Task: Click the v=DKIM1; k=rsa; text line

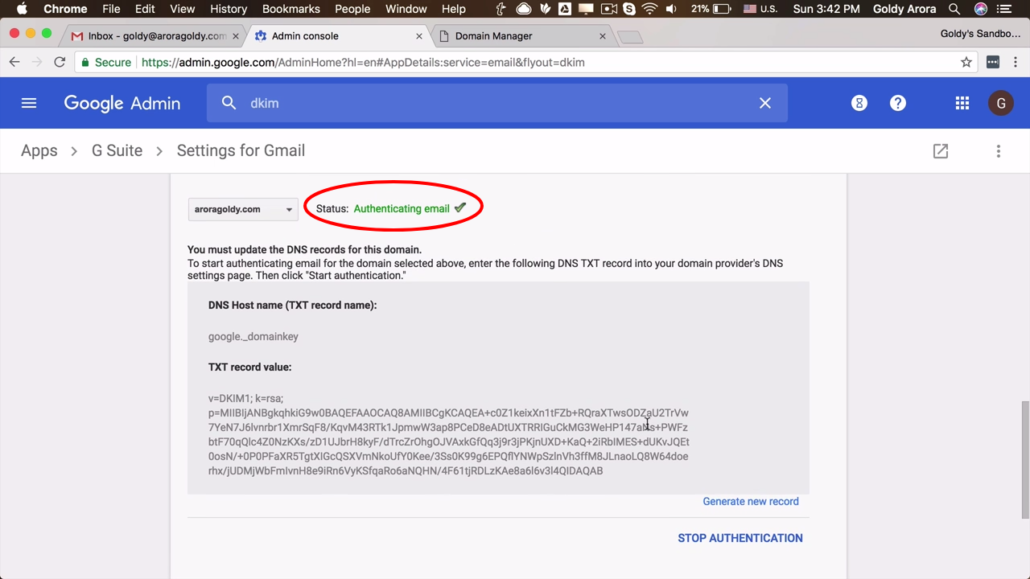Action: 246,398
